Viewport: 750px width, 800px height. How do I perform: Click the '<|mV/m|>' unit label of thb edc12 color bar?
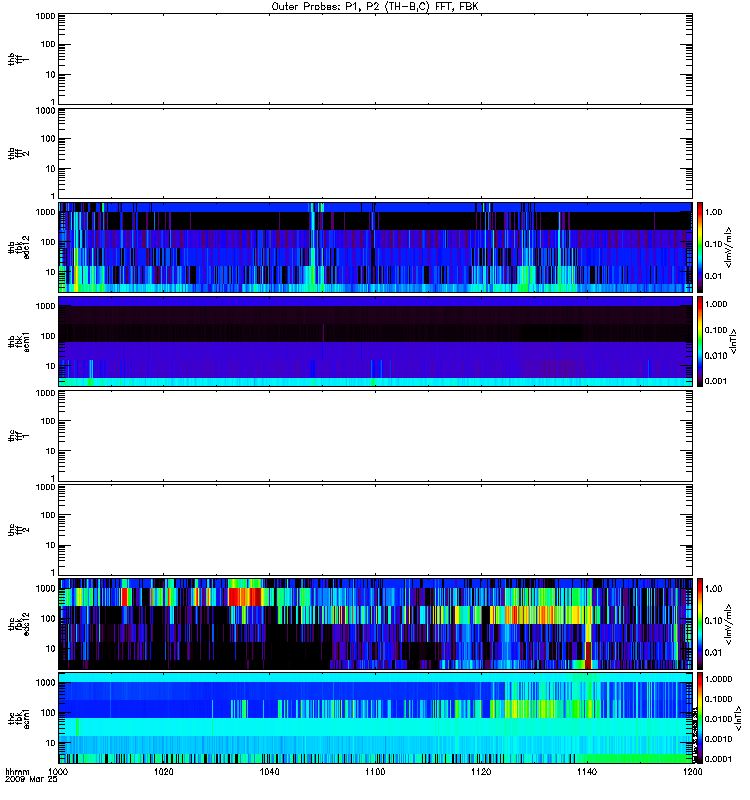729,247
